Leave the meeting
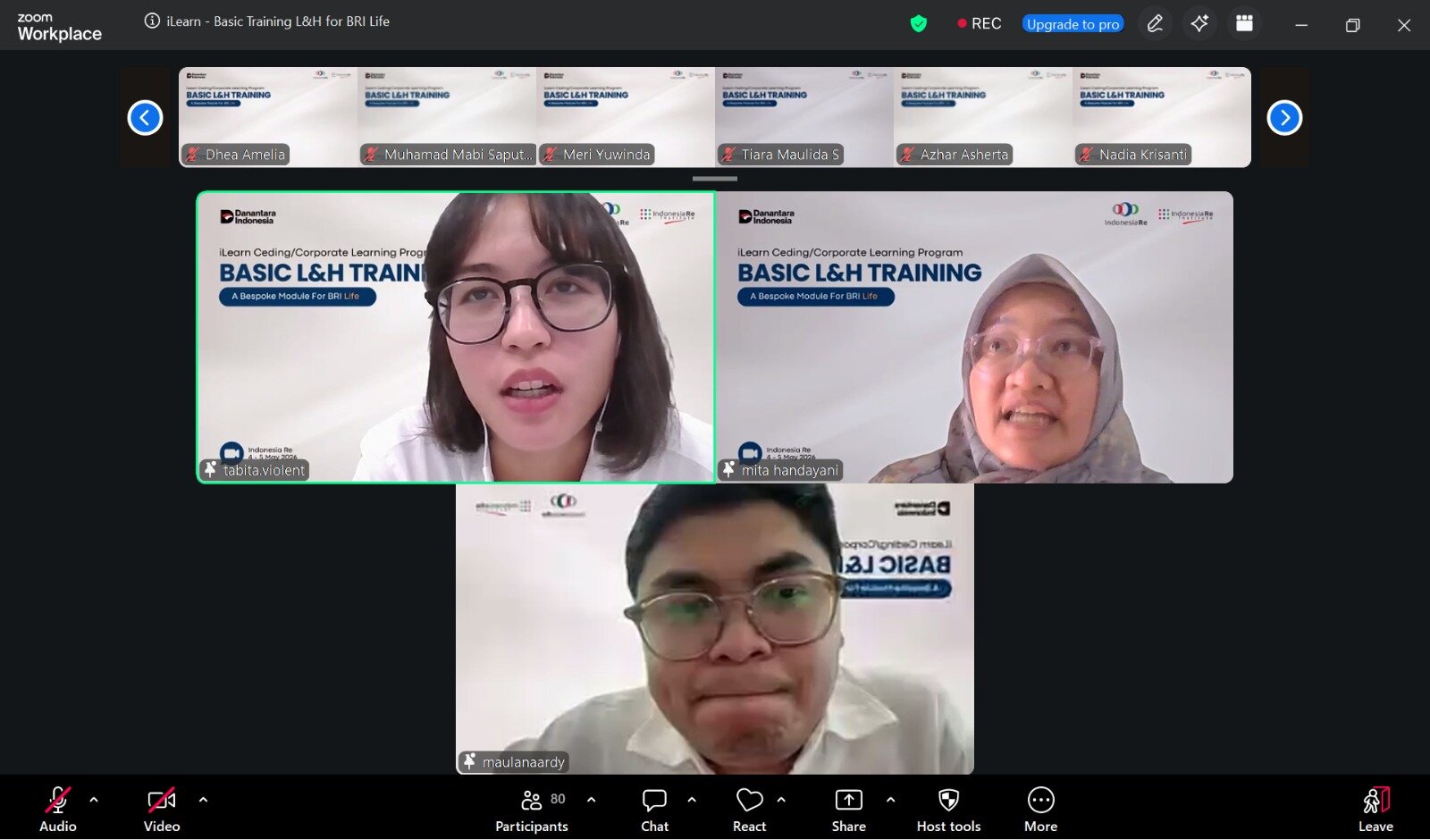 coord(1375,810)
